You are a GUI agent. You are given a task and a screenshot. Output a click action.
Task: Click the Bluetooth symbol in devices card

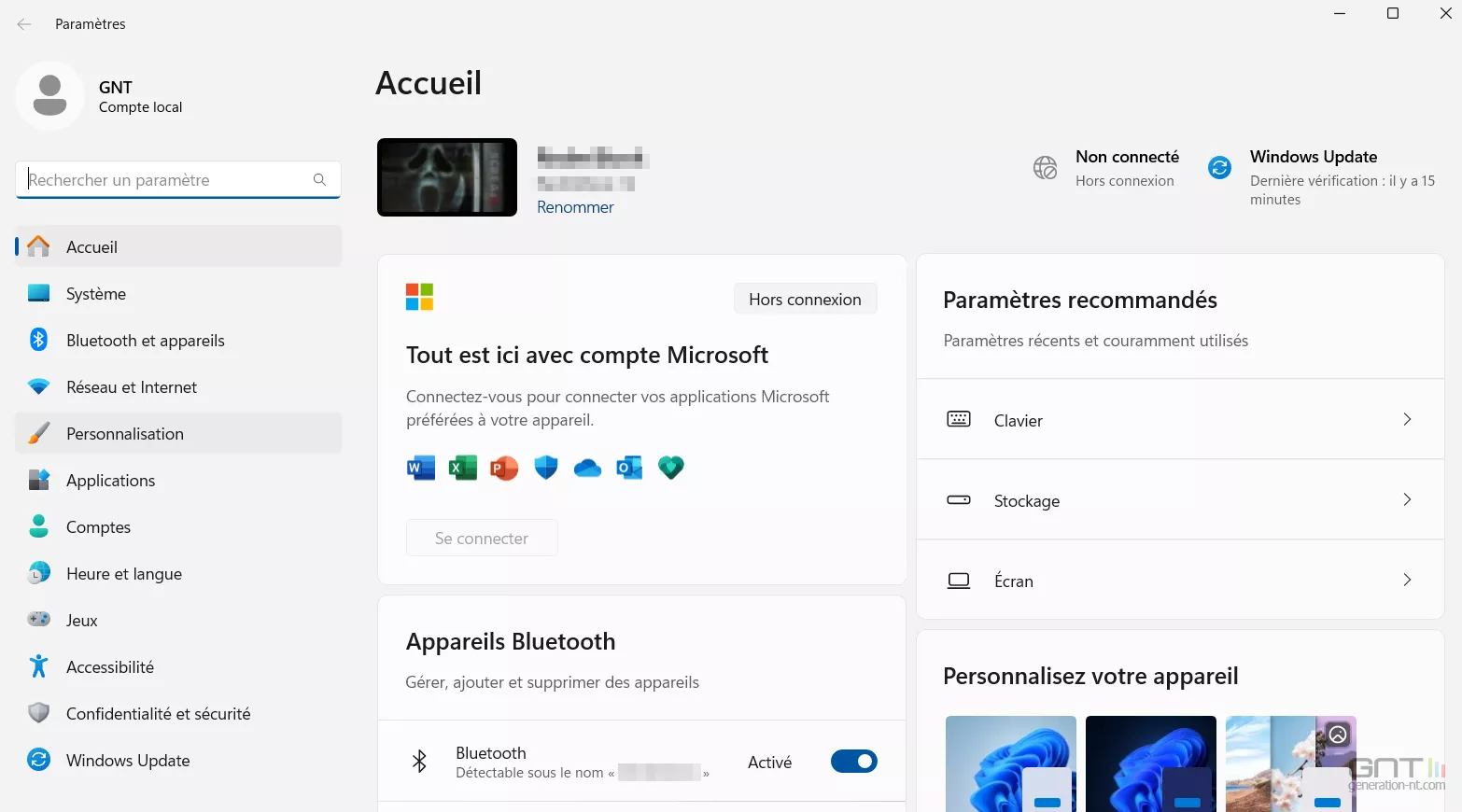coord(419,762)
